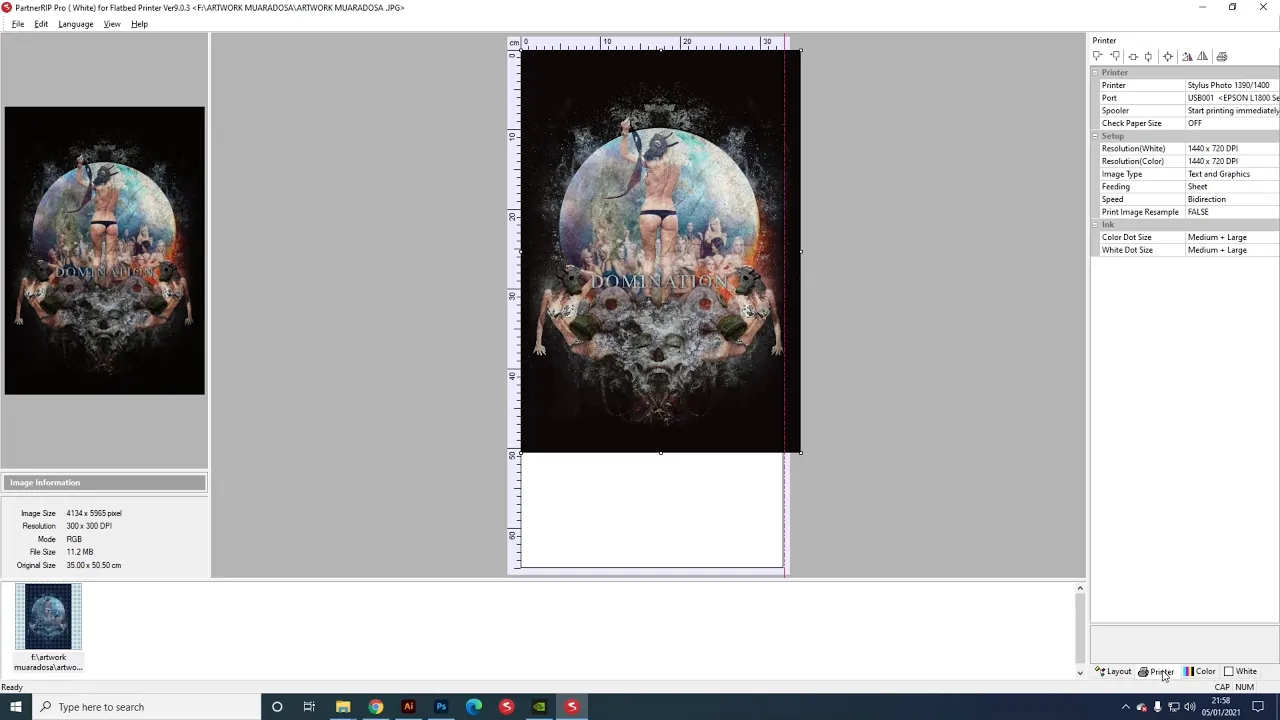Viewport: 1280px width, 720px height.
Task: Change White Dot Size value Medium + Large
Action: pos(1232,250)
